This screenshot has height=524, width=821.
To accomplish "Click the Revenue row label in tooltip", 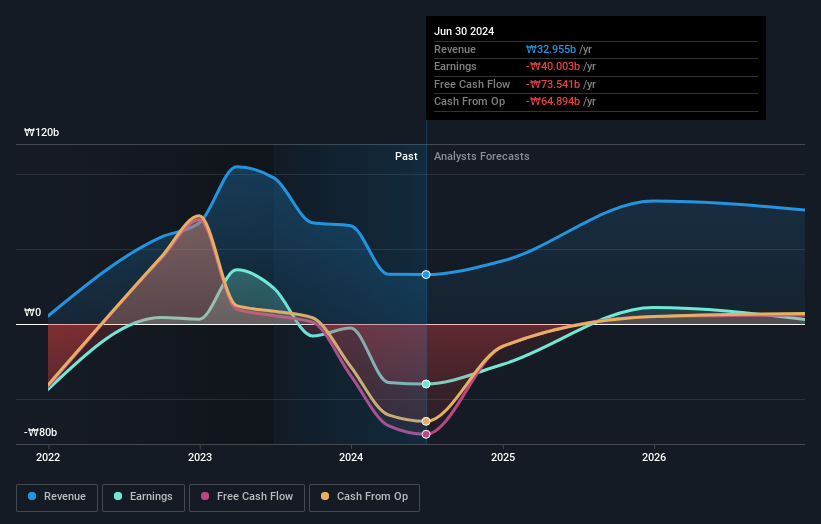I will (455, 49).
